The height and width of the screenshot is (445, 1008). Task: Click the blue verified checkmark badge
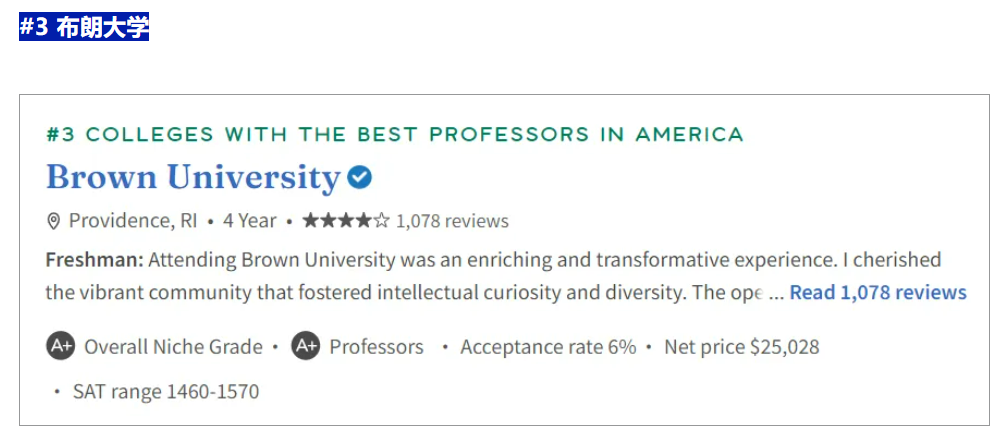[359, 177]
